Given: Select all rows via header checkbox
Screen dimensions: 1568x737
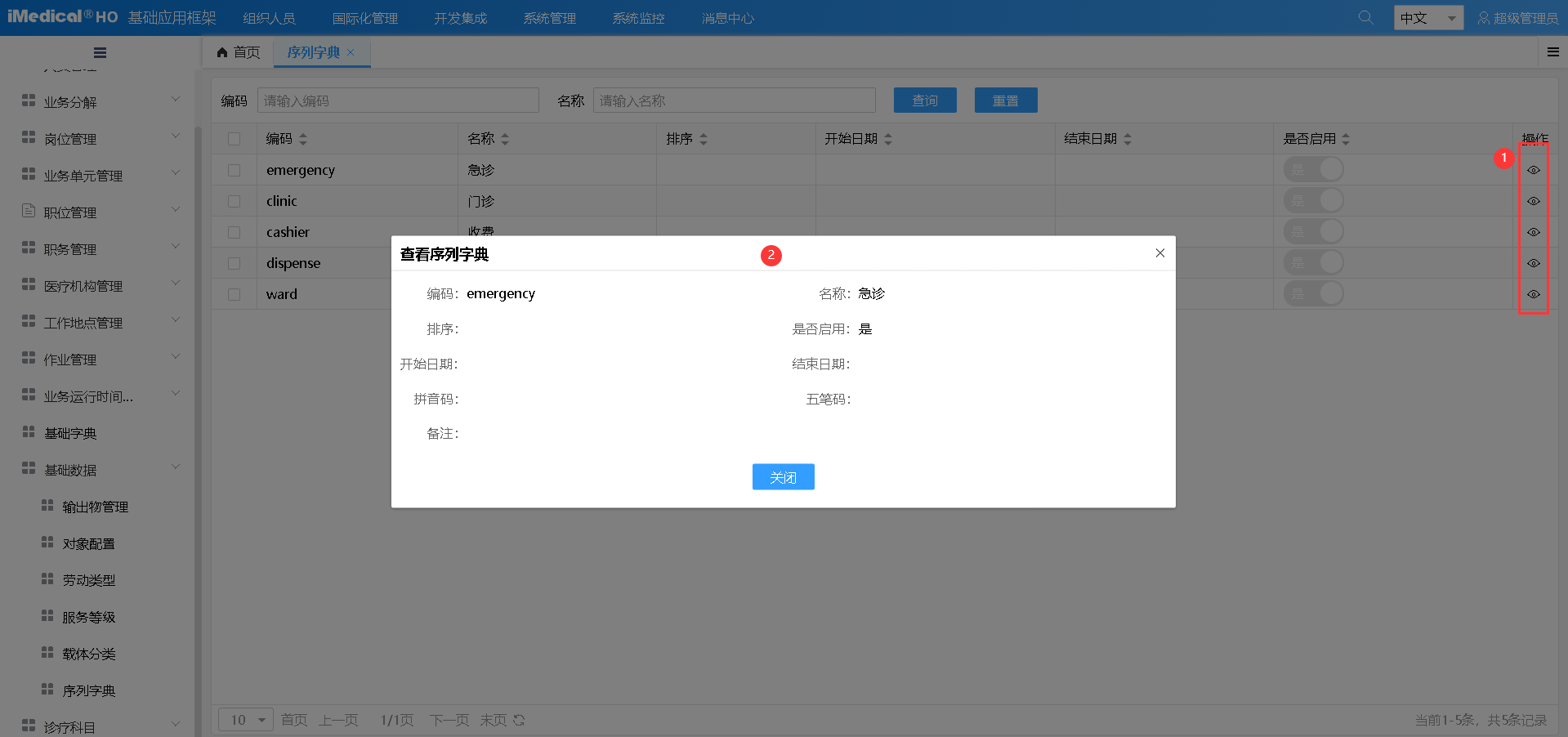Looking at the screenshot, I should point(235,139).
